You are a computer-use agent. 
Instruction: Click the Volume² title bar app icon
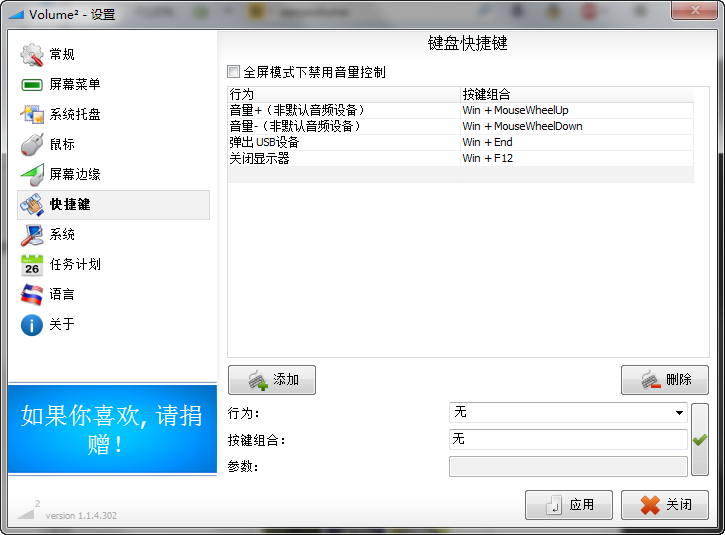point(17,15)
